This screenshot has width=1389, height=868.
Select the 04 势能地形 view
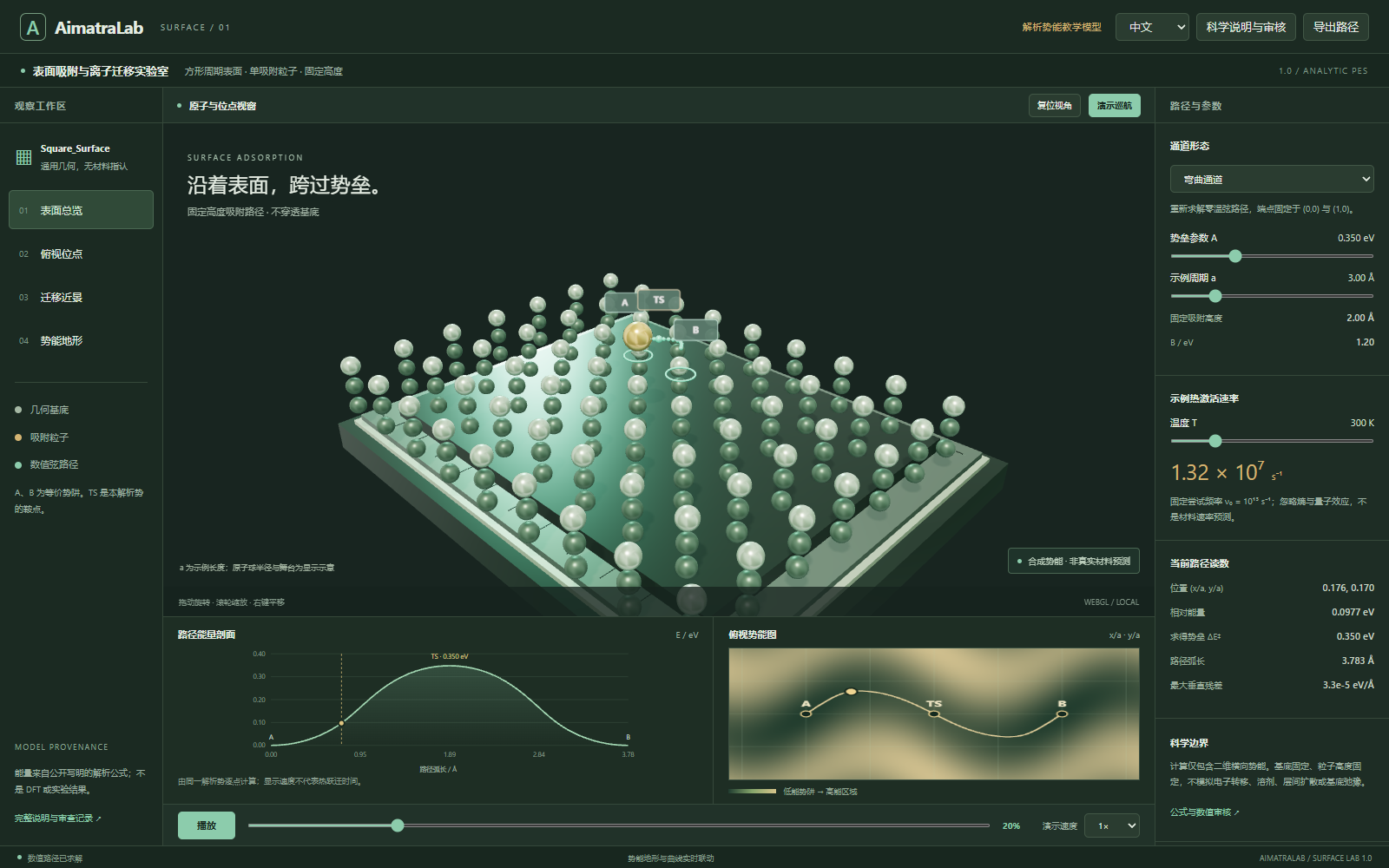(81, 340)
